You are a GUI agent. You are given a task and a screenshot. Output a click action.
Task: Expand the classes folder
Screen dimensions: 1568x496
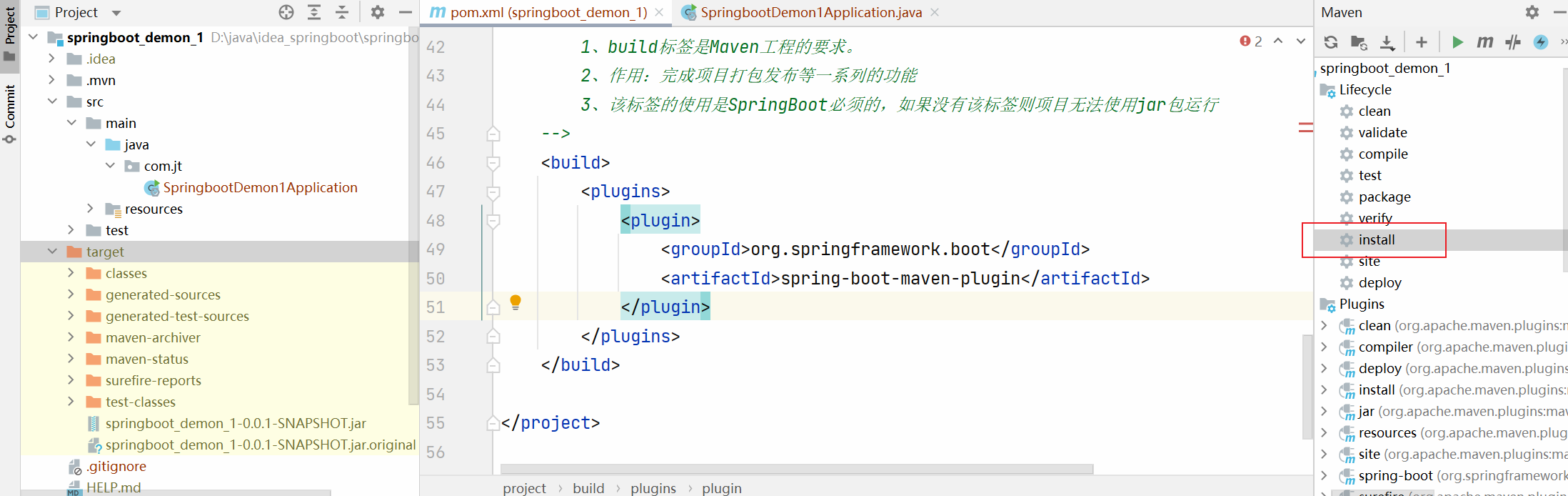point(71,273)
